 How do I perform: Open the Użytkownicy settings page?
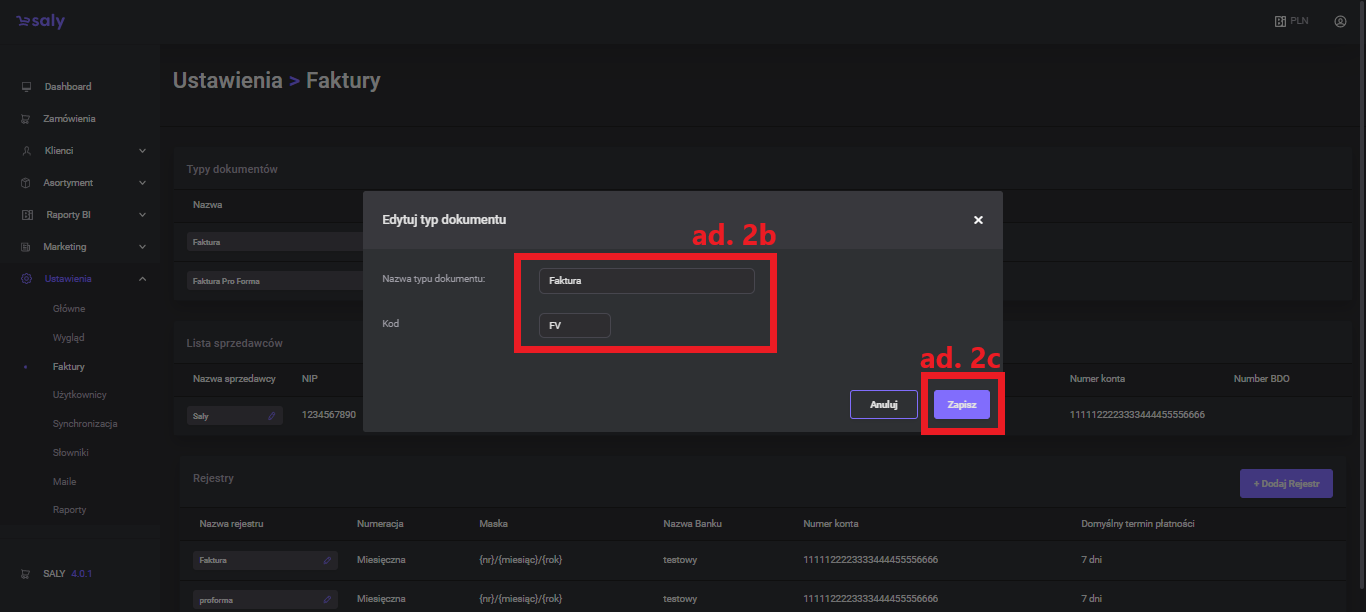79,395
